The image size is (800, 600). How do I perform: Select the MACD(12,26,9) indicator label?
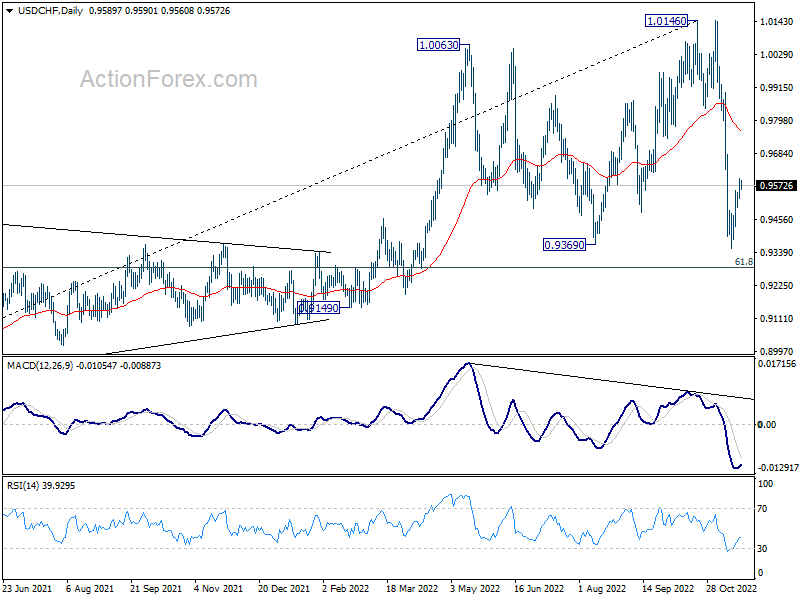[x=40, y=366]
